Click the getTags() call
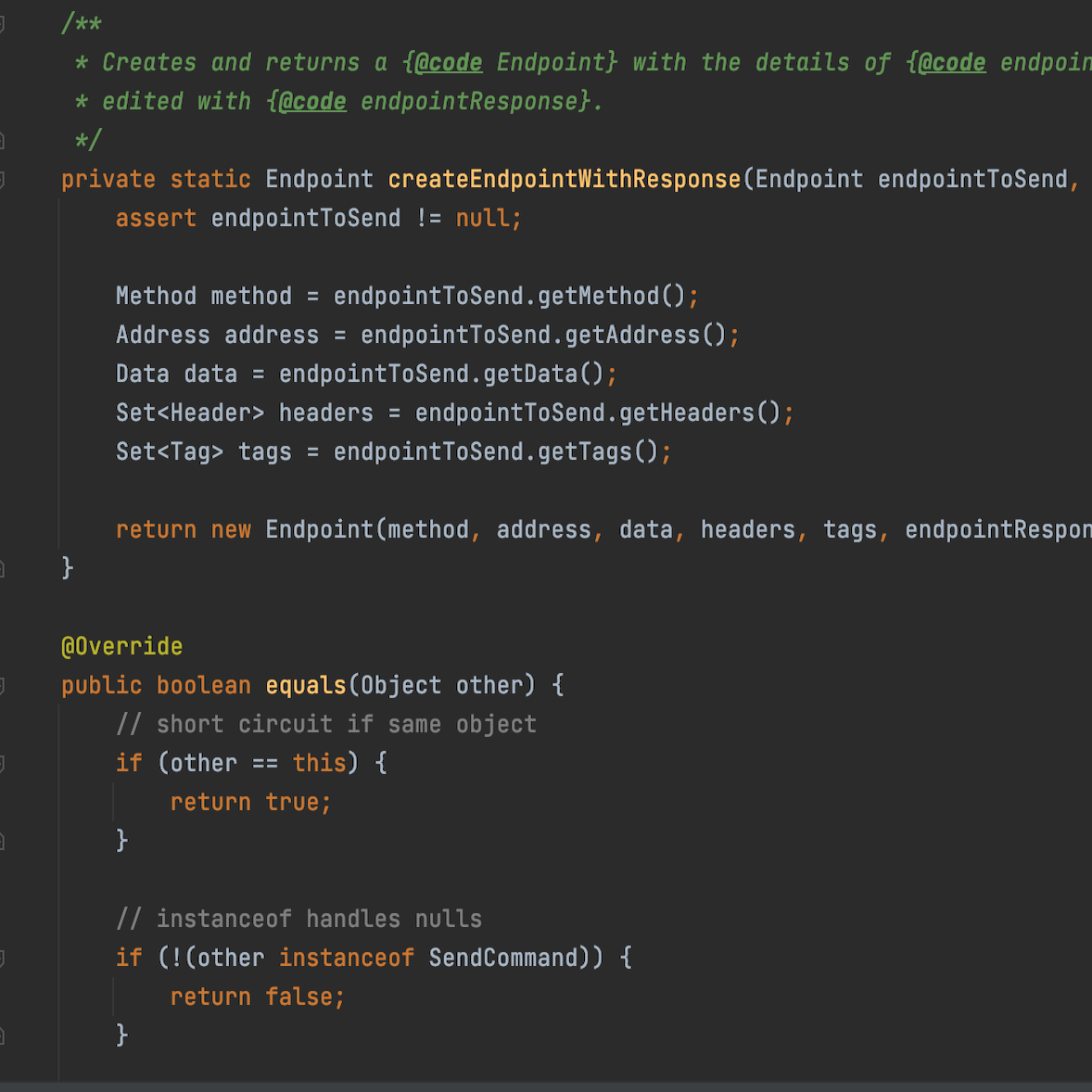1092x1092 pixels. point(598,452)
